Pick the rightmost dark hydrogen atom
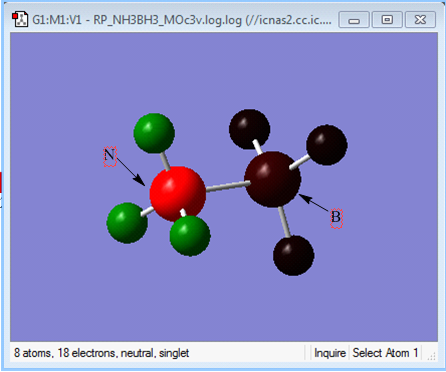 click(x=327, y=145)
